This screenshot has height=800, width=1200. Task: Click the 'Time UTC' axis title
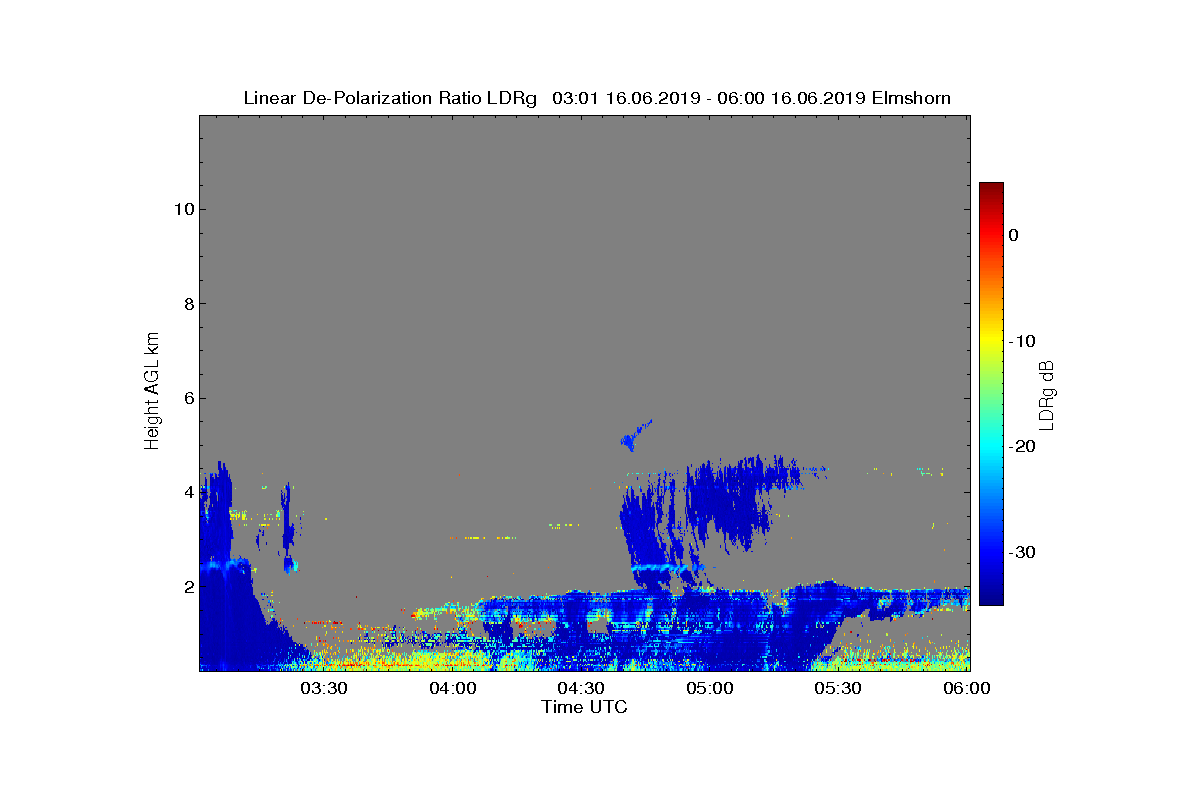585,707
